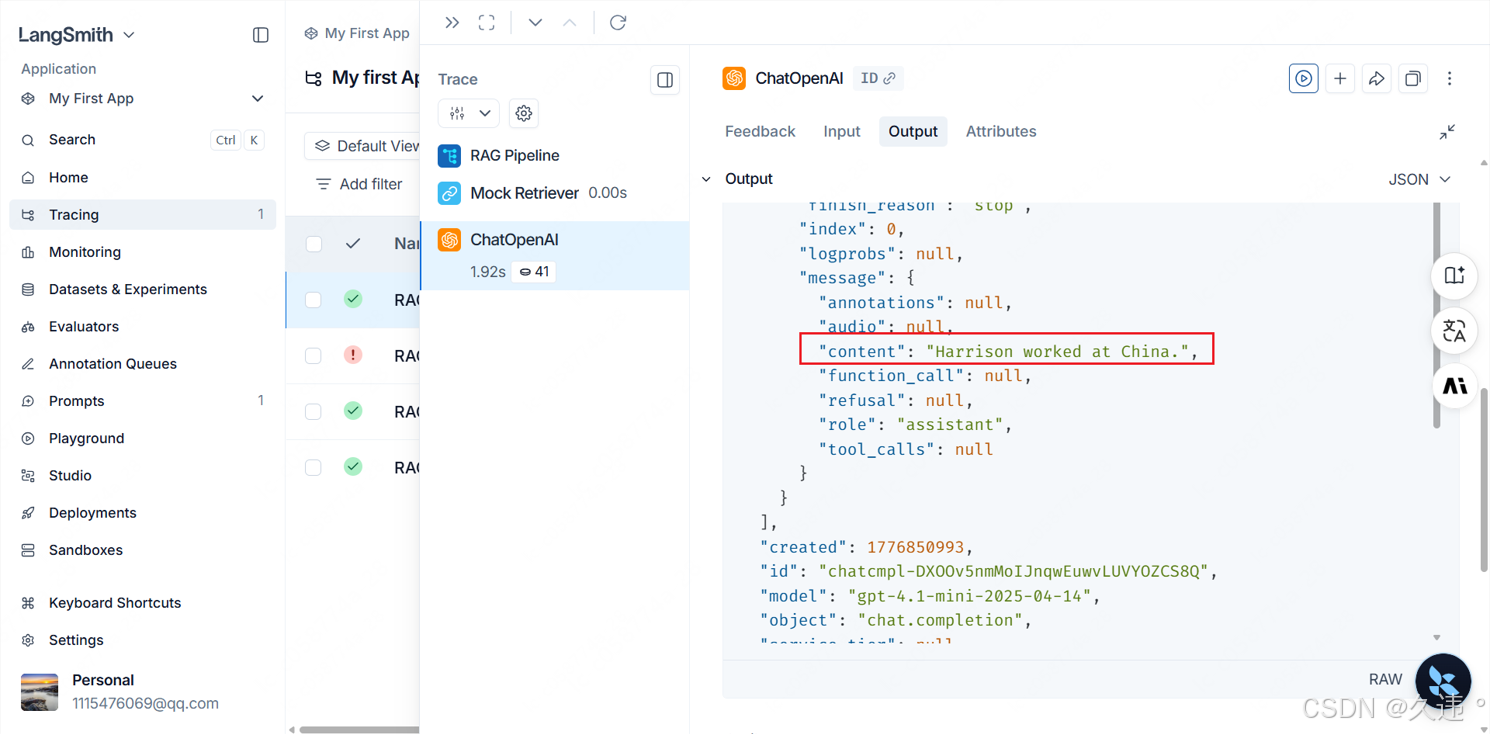Click the collapse-arrows icon near tabs
Image resolution: width=1490 pixels, height=734 pixels.
tap(1447, 132)
